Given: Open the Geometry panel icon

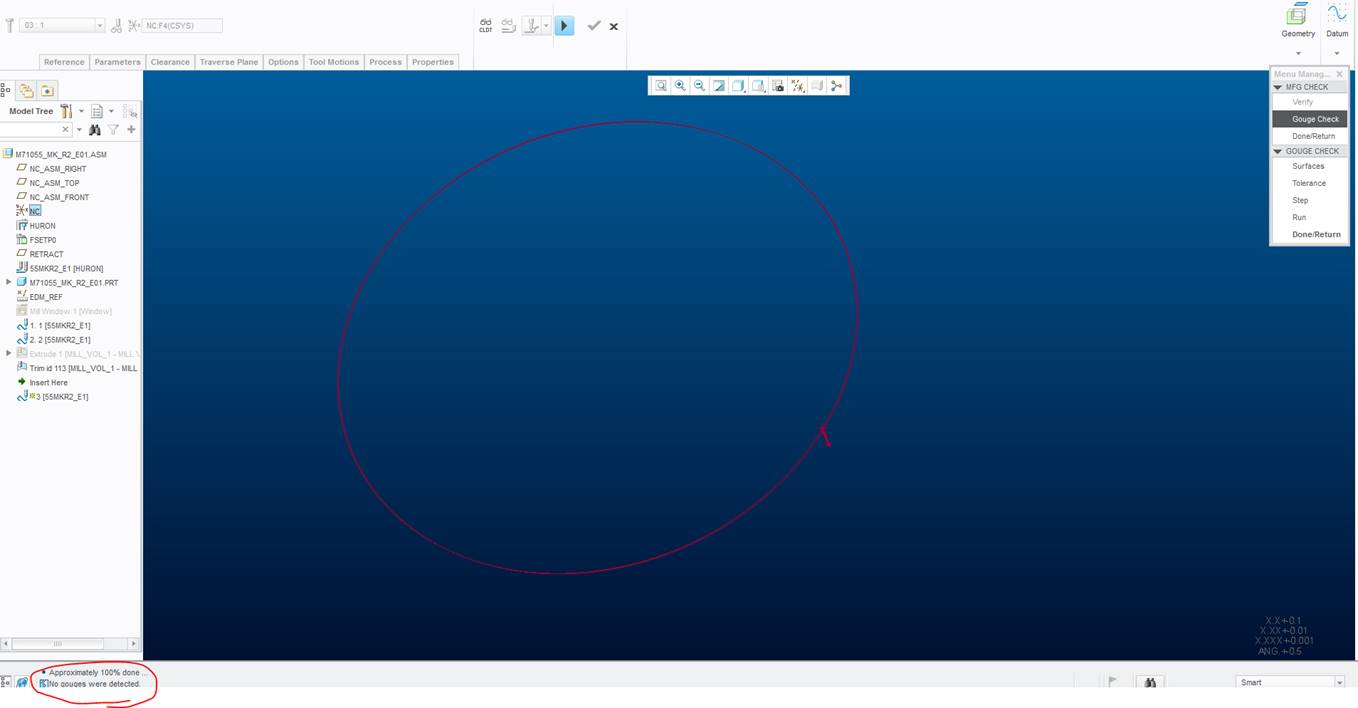Looking at the screenshot, I should pyautogui.click(x=1298, y=15).
